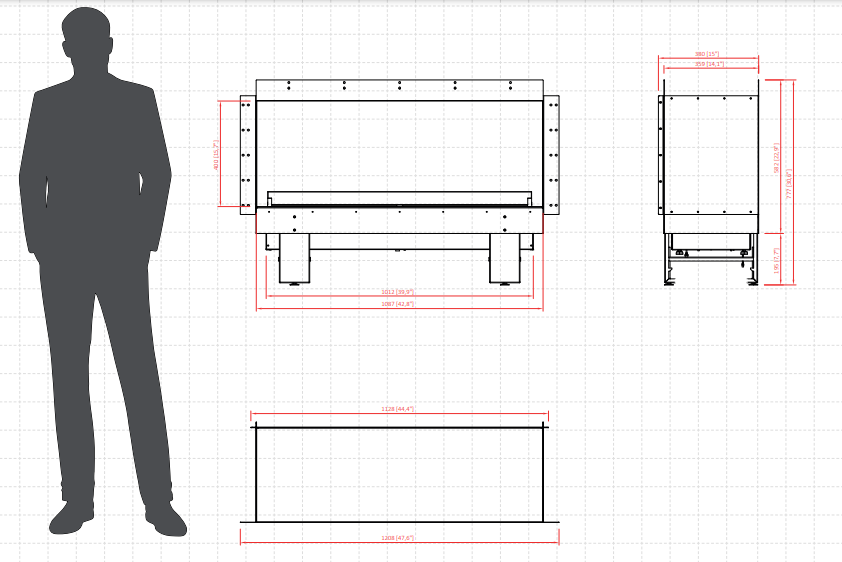This screenshot has height=562, width=842.
Task: Click the left mounting flange with screw holes
Action: (248, 155)
